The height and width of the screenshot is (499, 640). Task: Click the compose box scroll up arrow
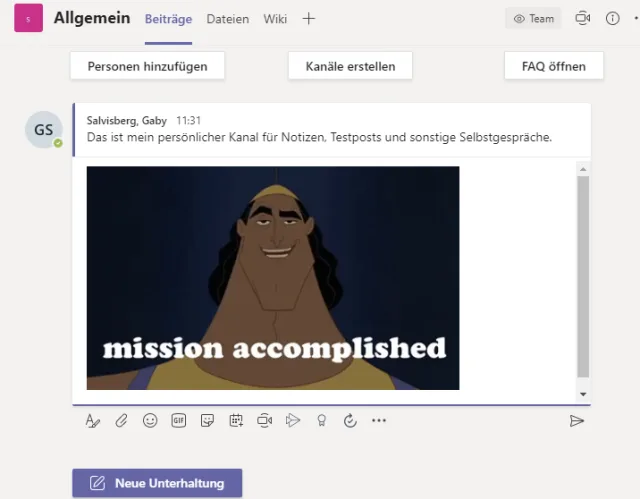583,169
